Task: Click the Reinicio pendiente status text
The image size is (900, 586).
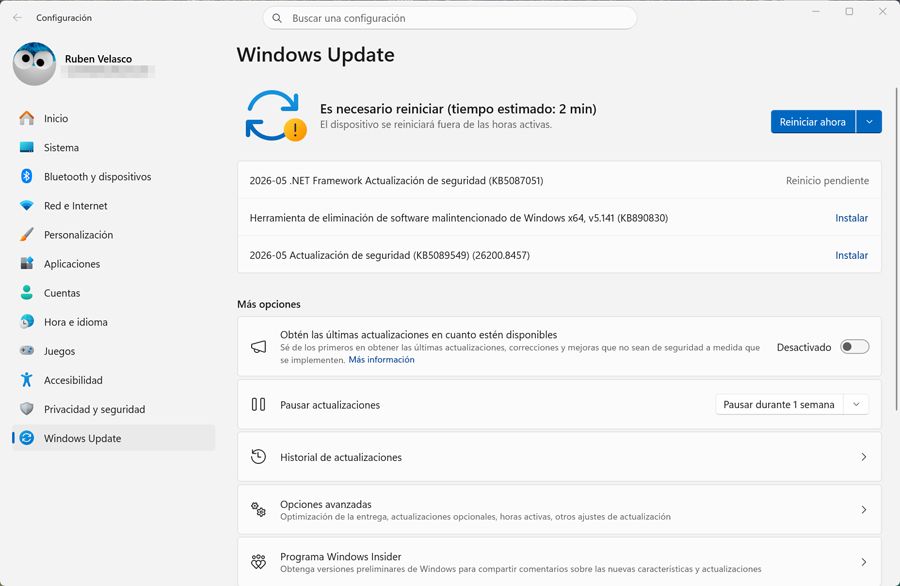Action: (827, 181)
